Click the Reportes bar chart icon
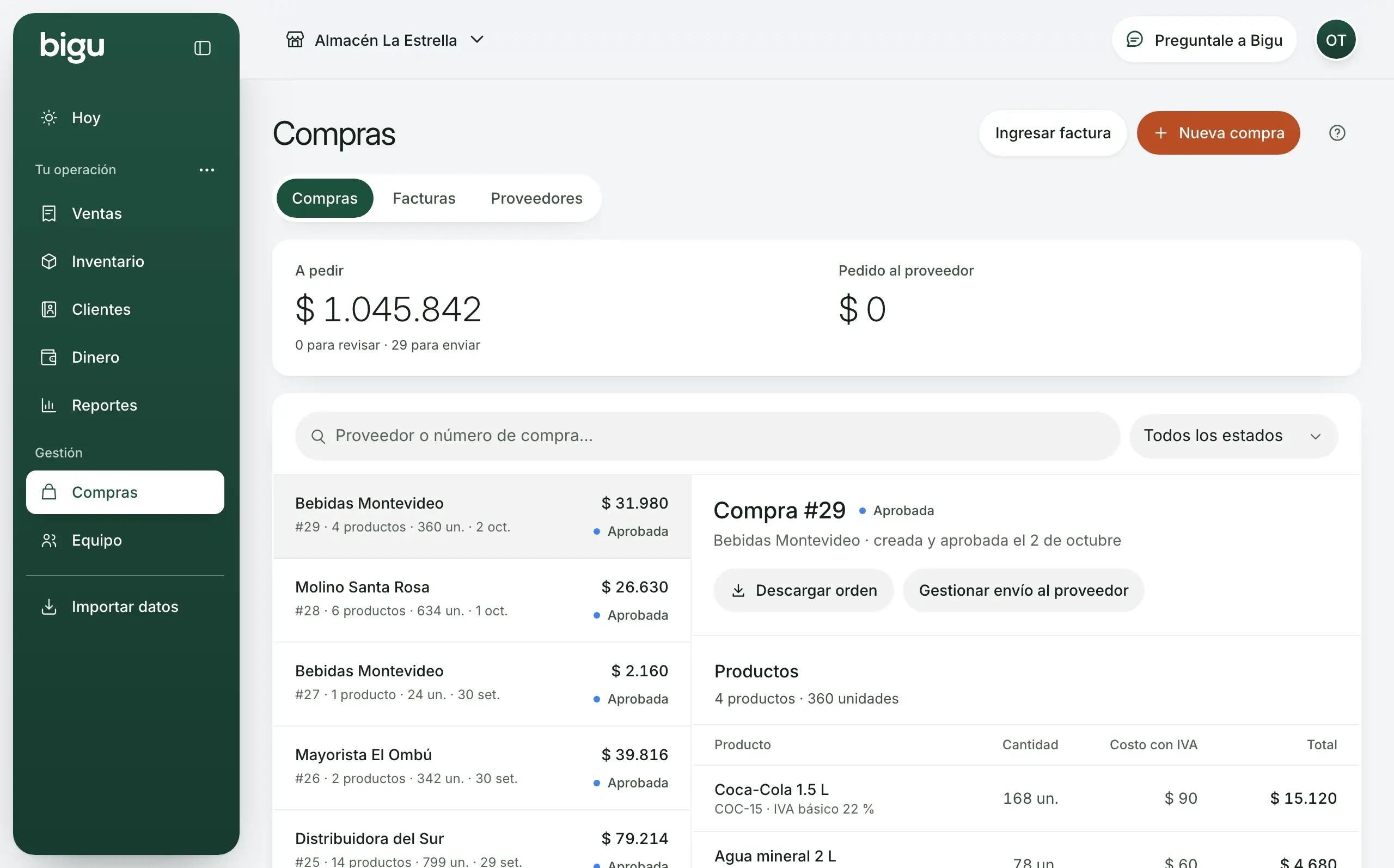 tap(49, 405)
